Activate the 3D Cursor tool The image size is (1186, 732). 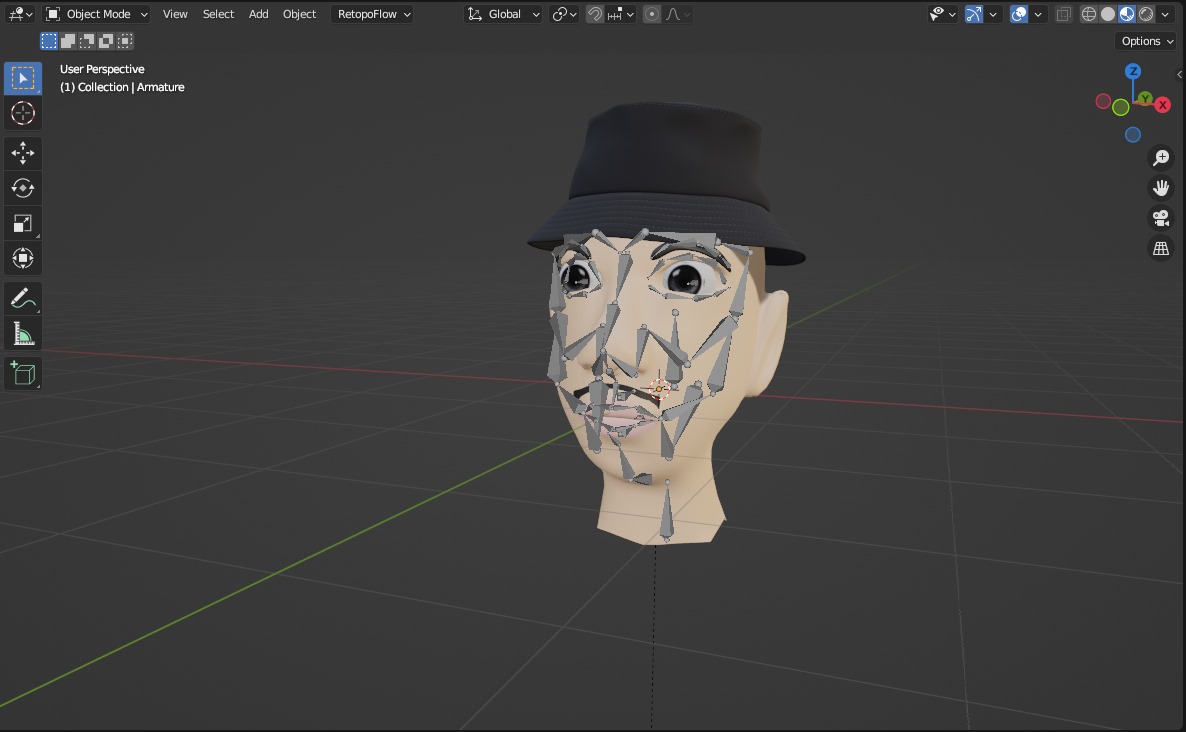(23, 113)
